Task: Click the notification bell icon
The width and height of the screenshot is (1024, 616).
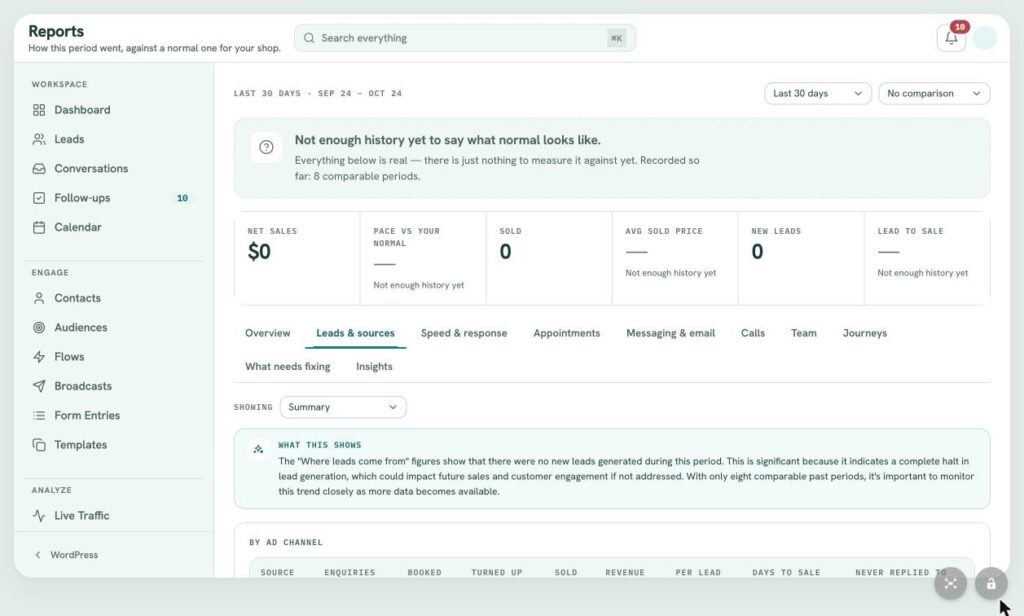Action: tap(951, 38)
